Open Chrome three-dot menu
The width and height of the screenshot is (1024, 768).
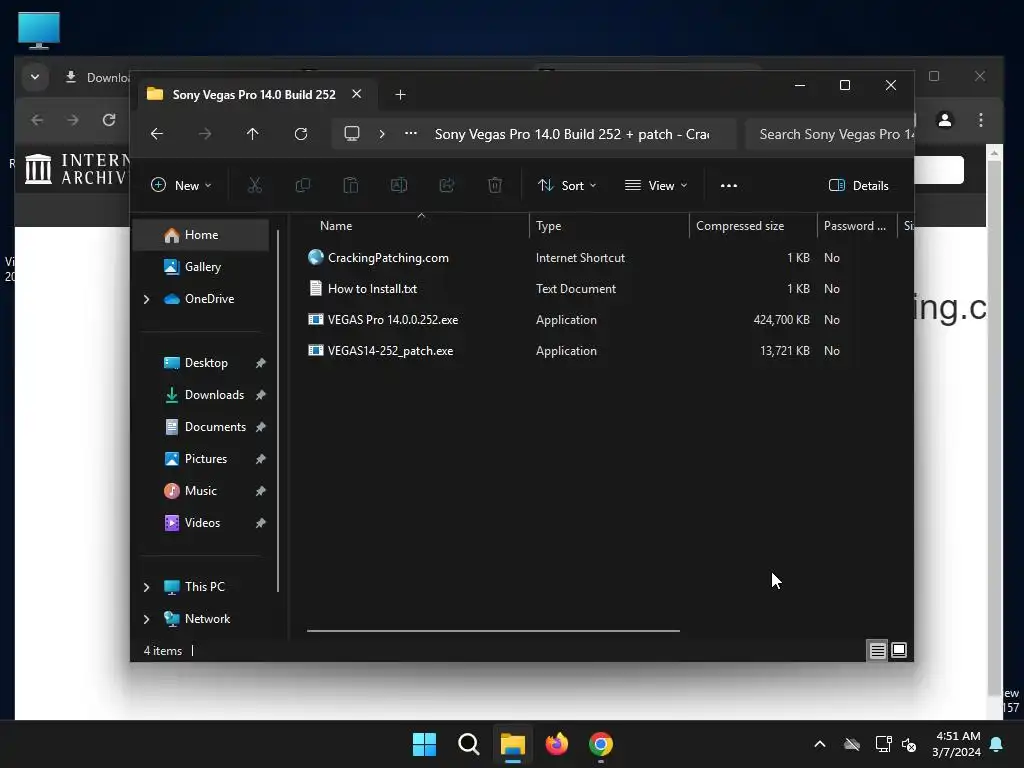coord(981,120)
